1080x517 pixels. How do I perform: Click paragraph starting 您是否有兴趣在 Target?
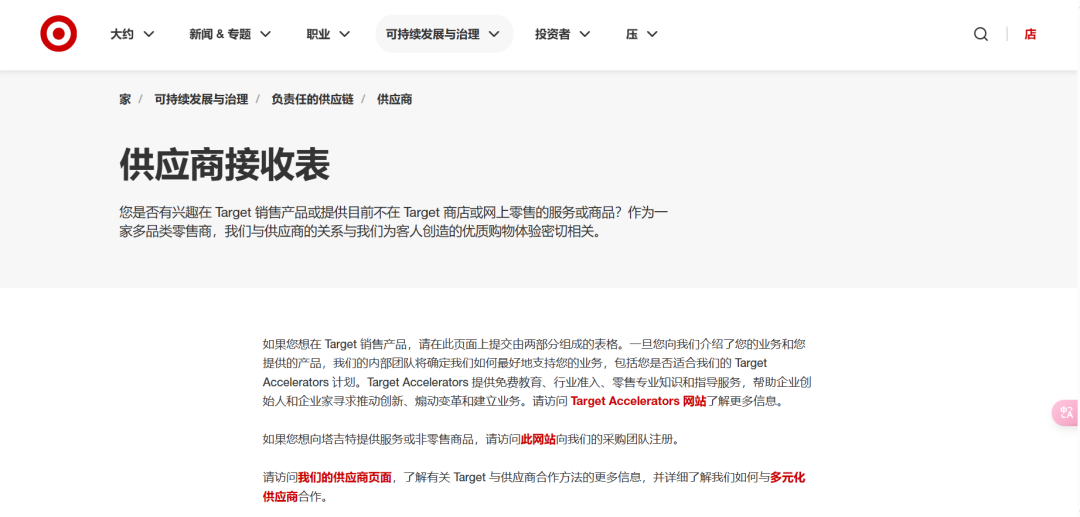(393, 222)
